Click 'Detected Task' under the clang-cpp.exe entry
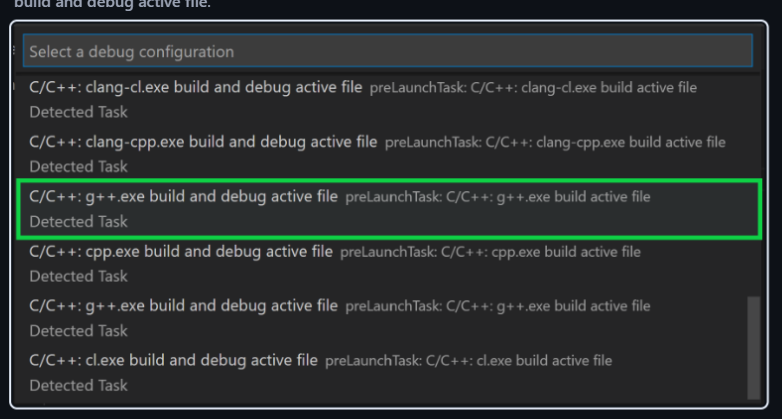782x419 pixels. point(79,166)
